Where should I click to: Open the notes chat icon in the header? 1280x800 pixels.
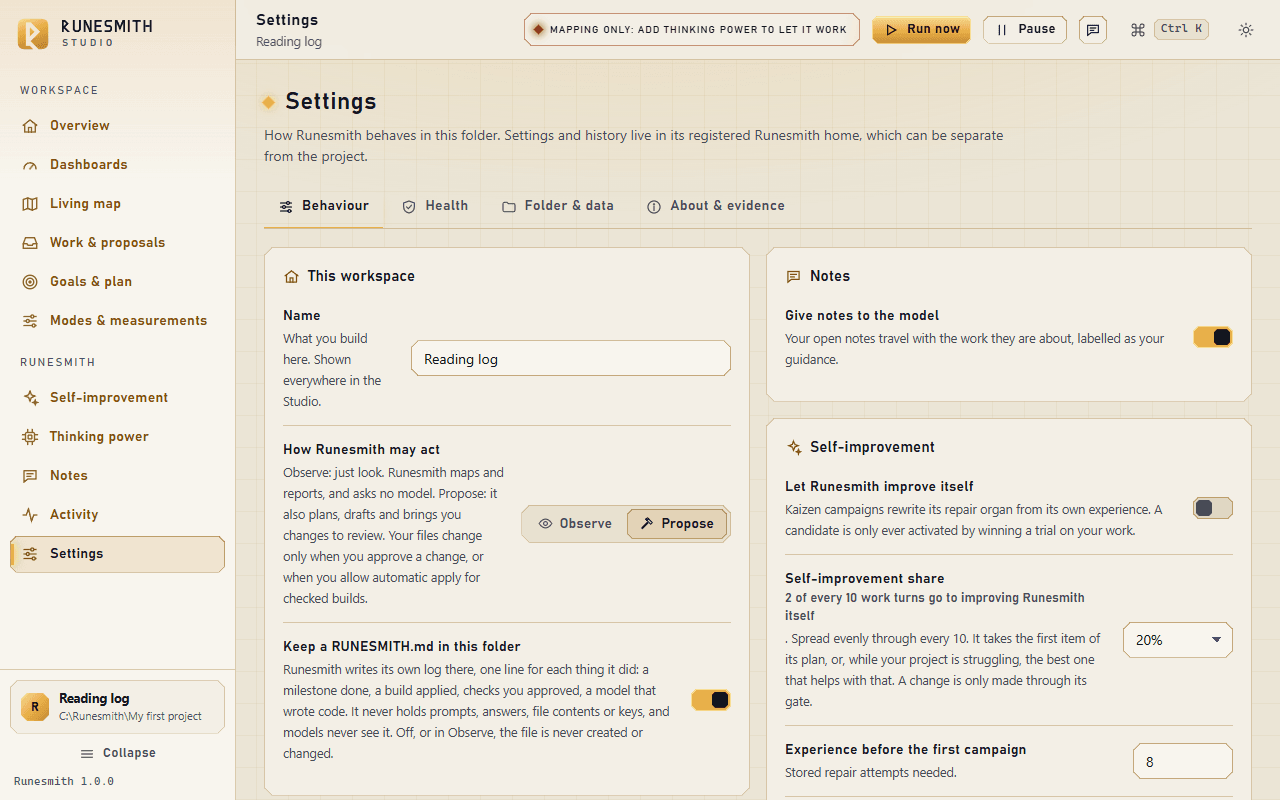1093,30
